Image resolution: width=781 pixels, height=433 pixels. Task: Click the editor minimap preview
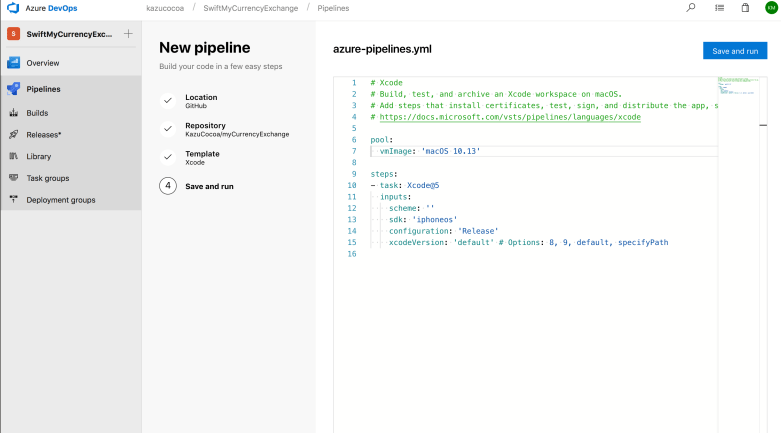738,86
